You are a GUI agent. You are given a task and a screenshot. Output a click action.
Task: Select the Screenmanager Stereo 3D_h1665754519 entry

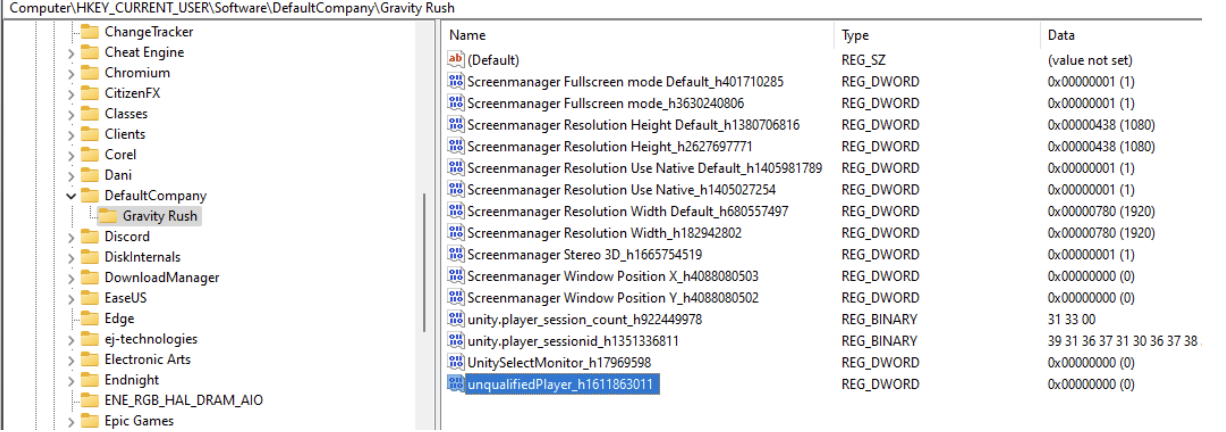(584, 254)
